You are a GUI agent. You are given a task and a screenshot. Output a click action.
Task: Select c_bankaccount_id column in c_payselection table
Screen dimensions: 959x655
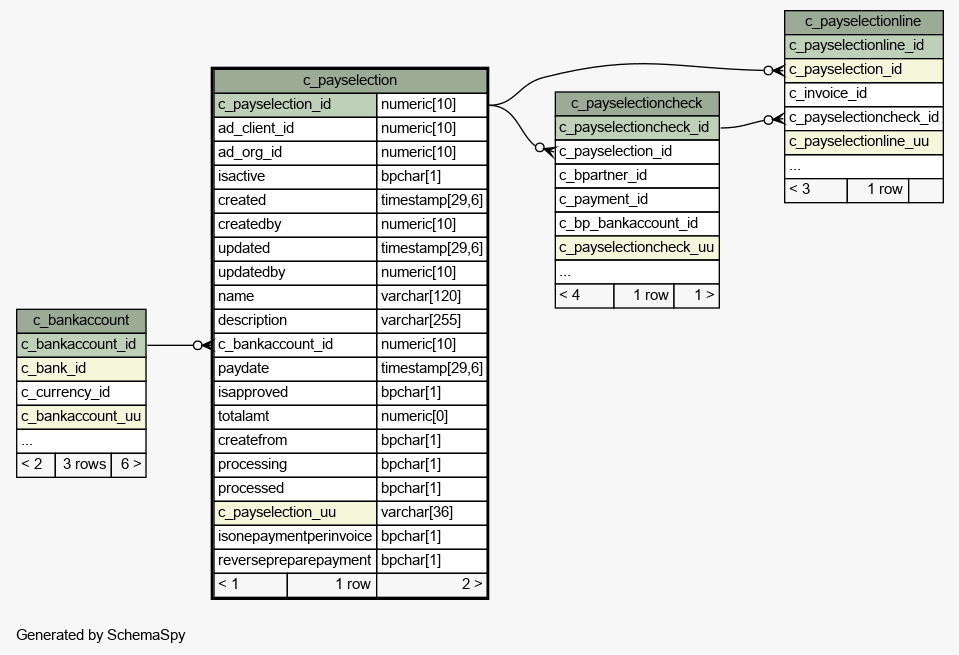click(295, 344)
